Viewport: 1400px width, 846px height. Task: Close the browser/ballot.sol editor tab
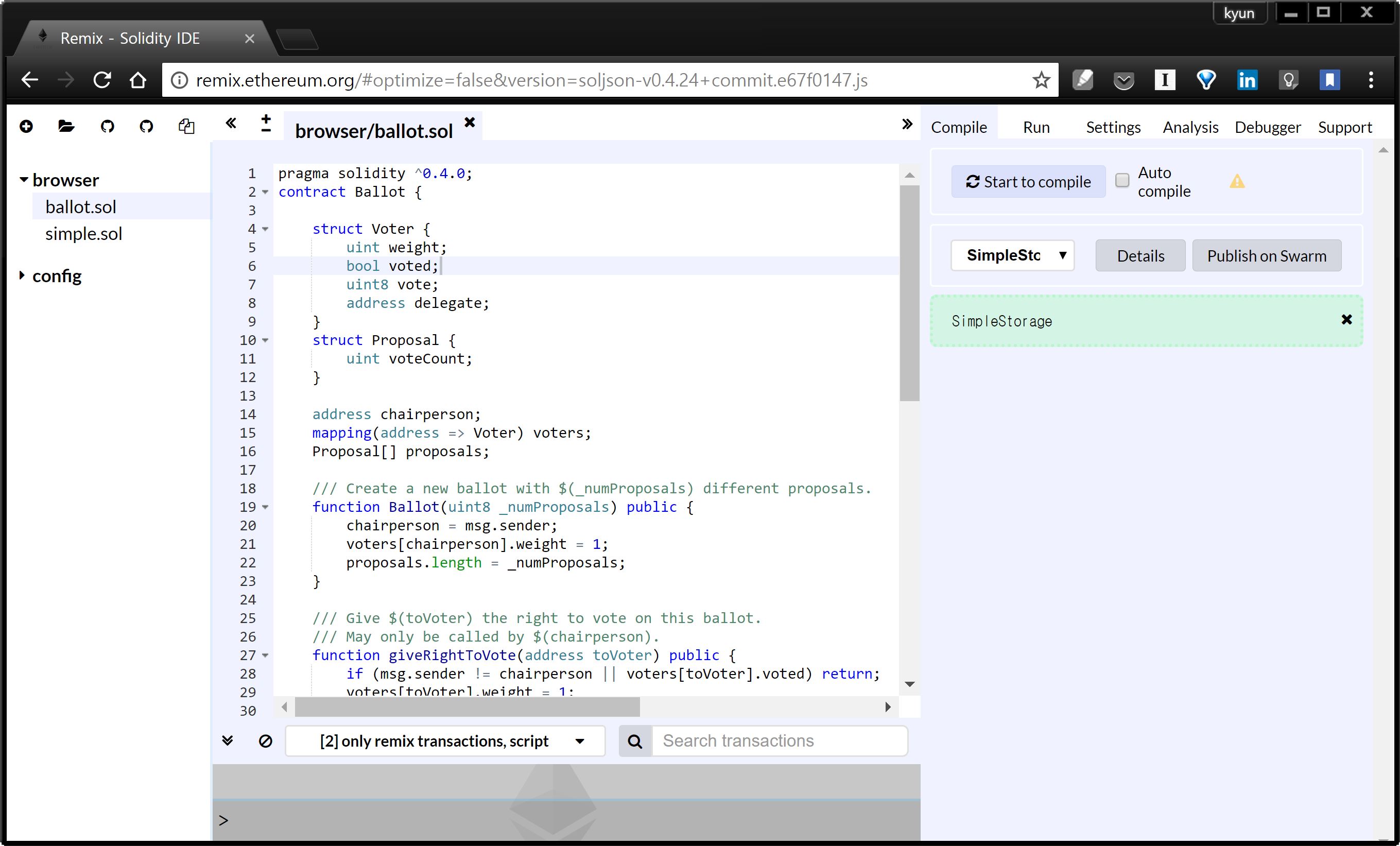[469, 122]
